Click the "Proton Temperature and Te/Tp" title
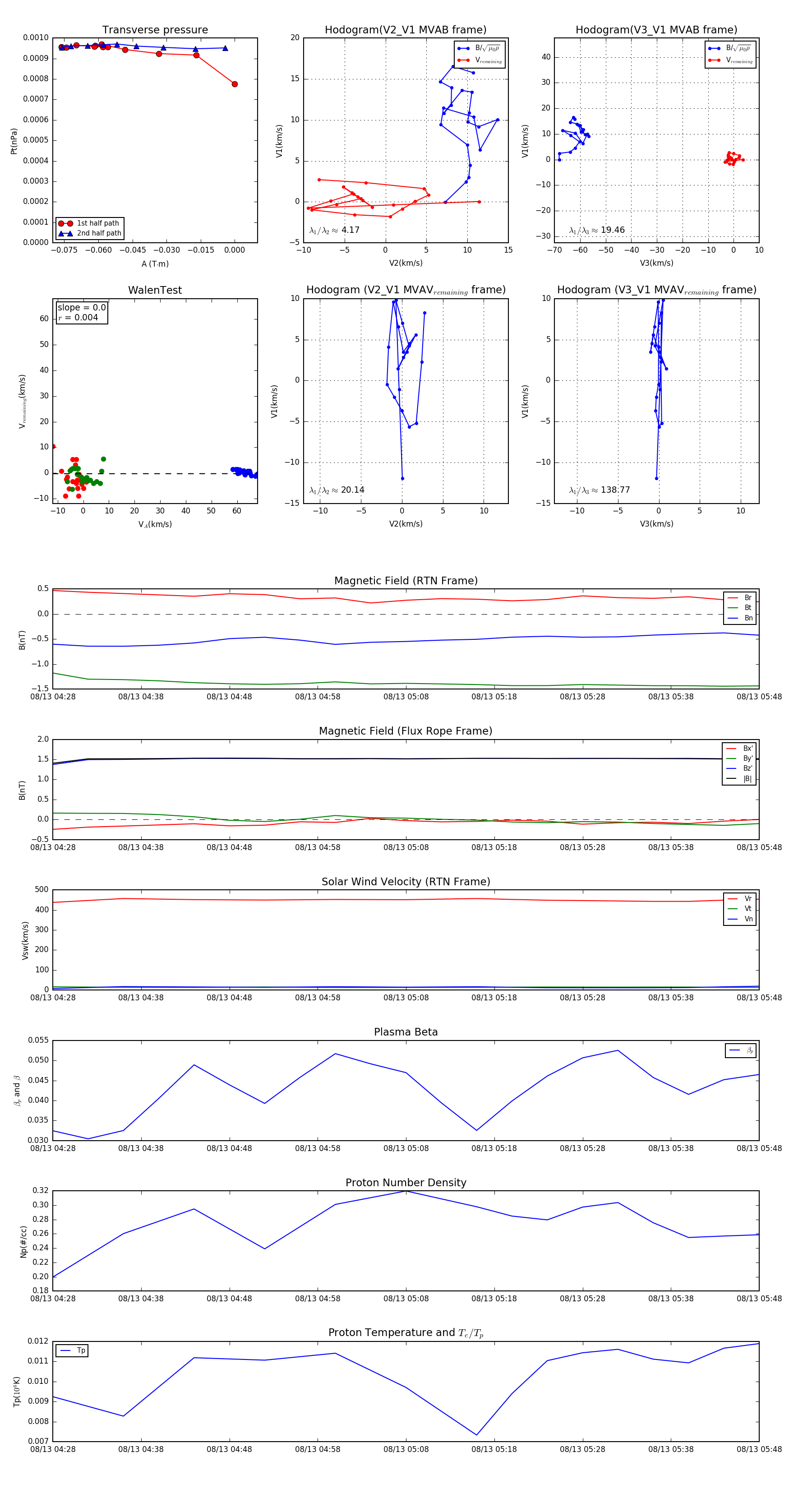This screenshot has width=812, height=1489. pyautogui.click(x=406, y=1333)
